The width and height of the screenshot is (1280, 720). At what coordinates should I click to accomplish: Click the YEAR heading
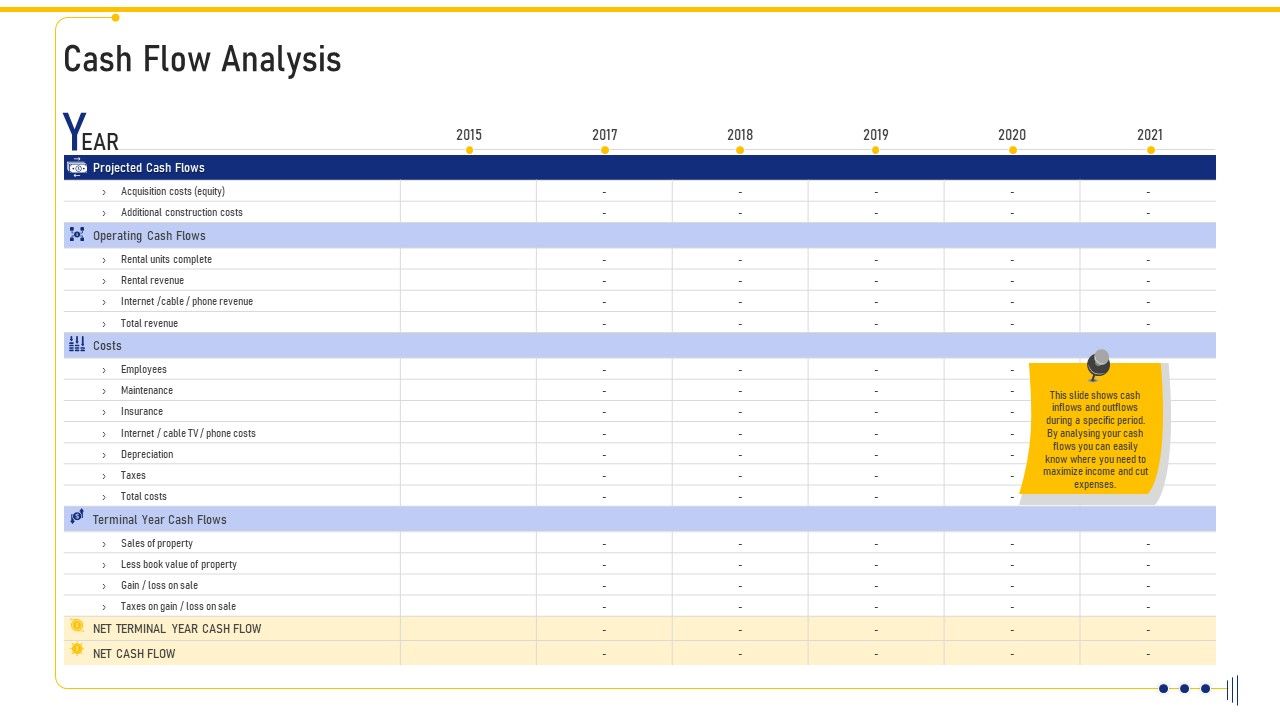pos(91,133)
